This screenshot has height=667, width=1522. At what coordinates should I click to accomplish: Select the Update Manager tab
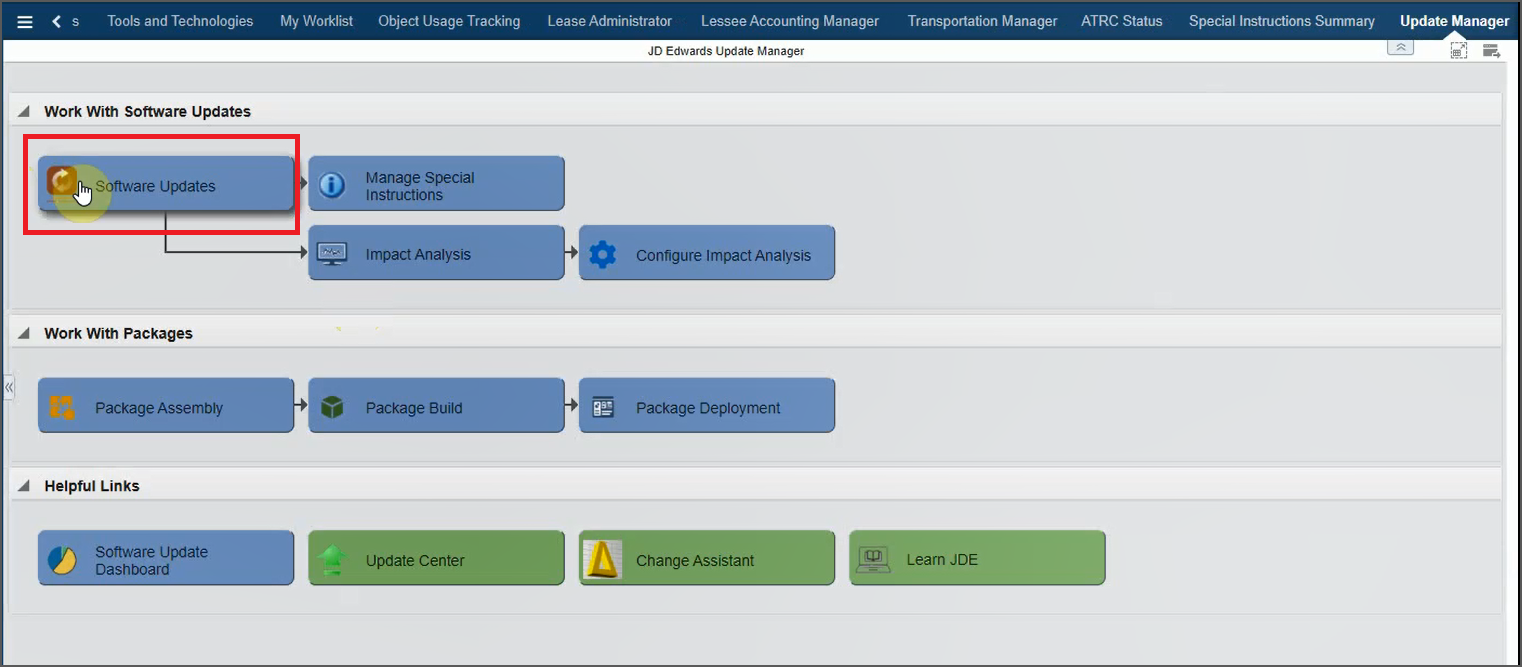pyautogui.click(x=1455, y=21)
